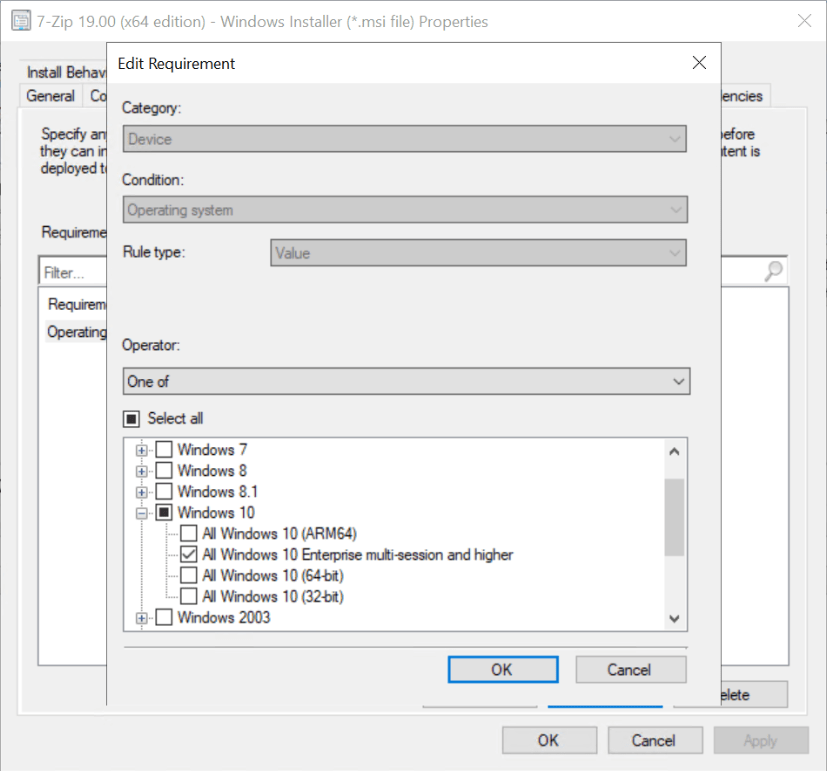Select 'All Windows 10 Enterprise multi-session and higher' label
The image size is (827, 771).
[x=358, y=555]
